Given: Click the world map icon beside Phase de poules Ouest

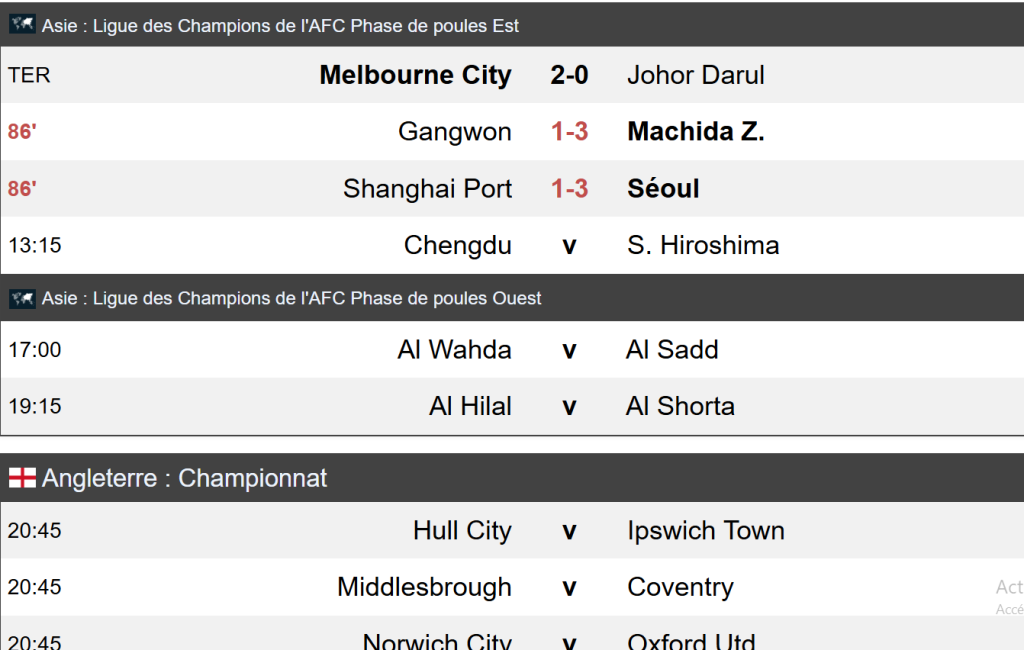Looking at the screenshot, I should (x=22, y=298).
